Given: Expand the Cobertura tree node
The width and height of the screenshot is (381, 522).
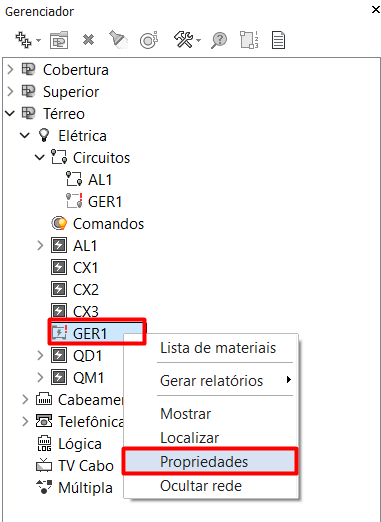Looking at the screenshot, I should tap(10, 70).
